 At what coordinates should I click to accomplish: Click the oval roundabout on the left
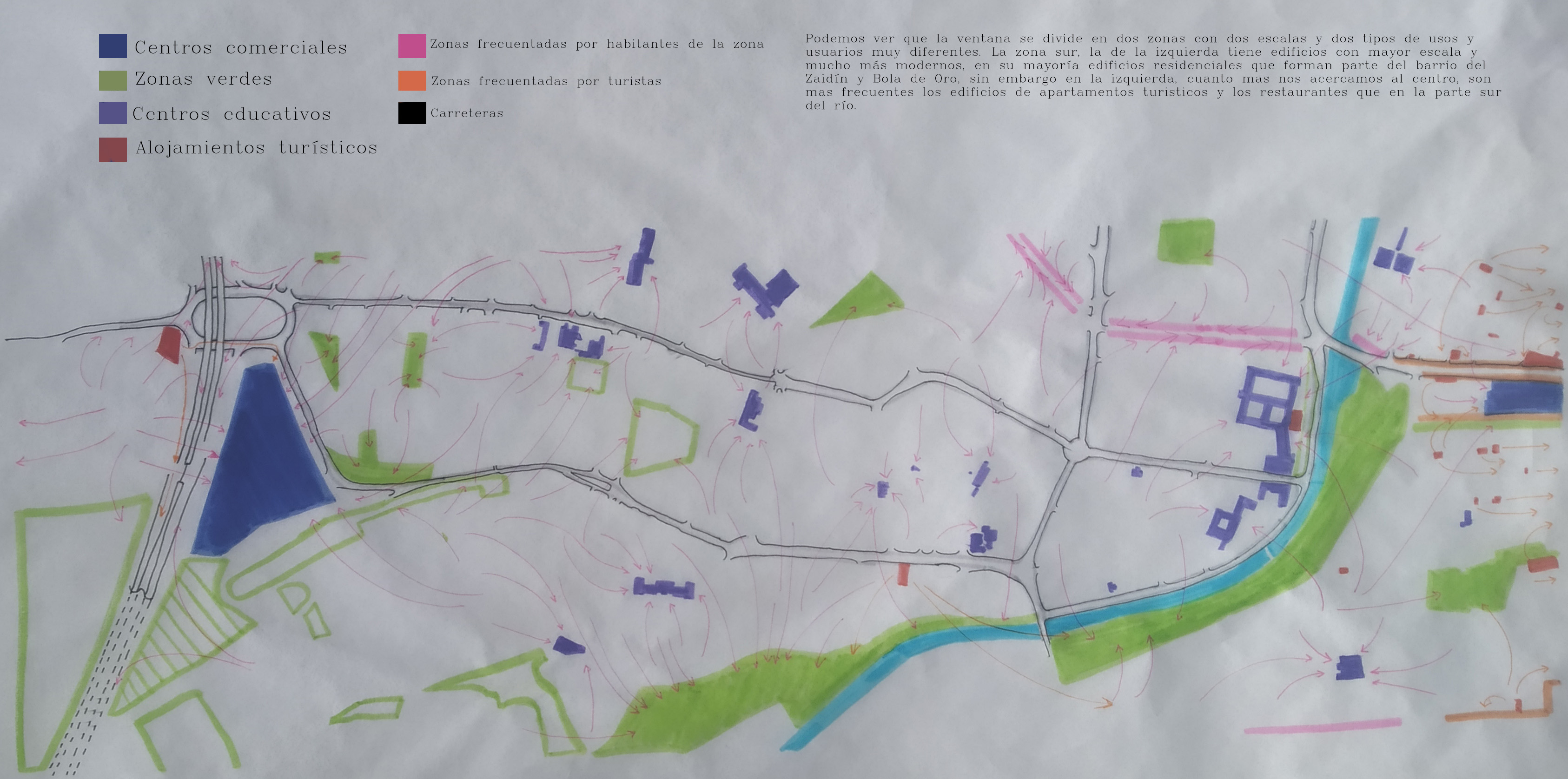(x=239, y=319)
